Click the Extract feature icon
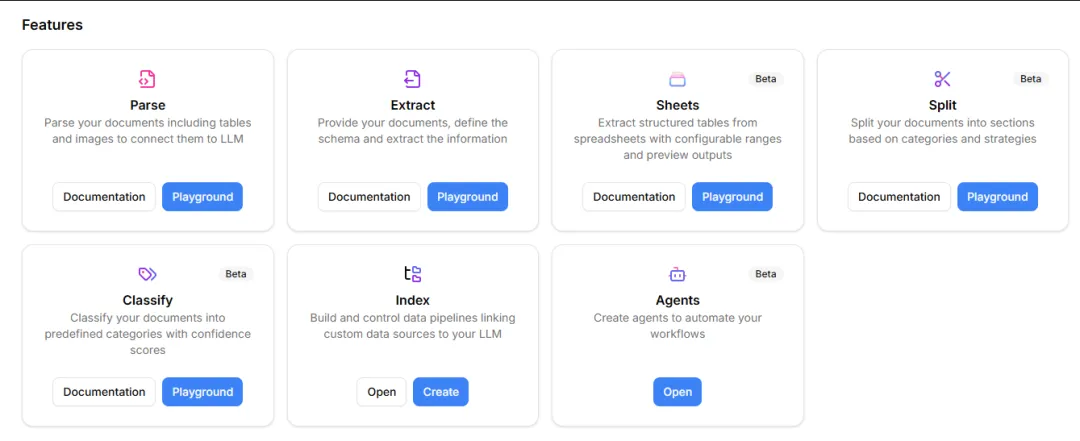The image size is (1080, 441). [412, 79]
